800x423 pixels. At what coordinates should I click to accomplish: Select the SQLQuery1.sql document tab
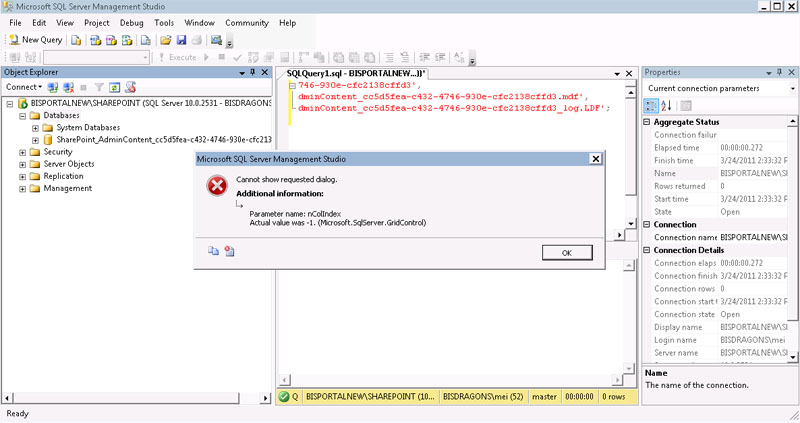pyautogui.click(x=356, y=73)
